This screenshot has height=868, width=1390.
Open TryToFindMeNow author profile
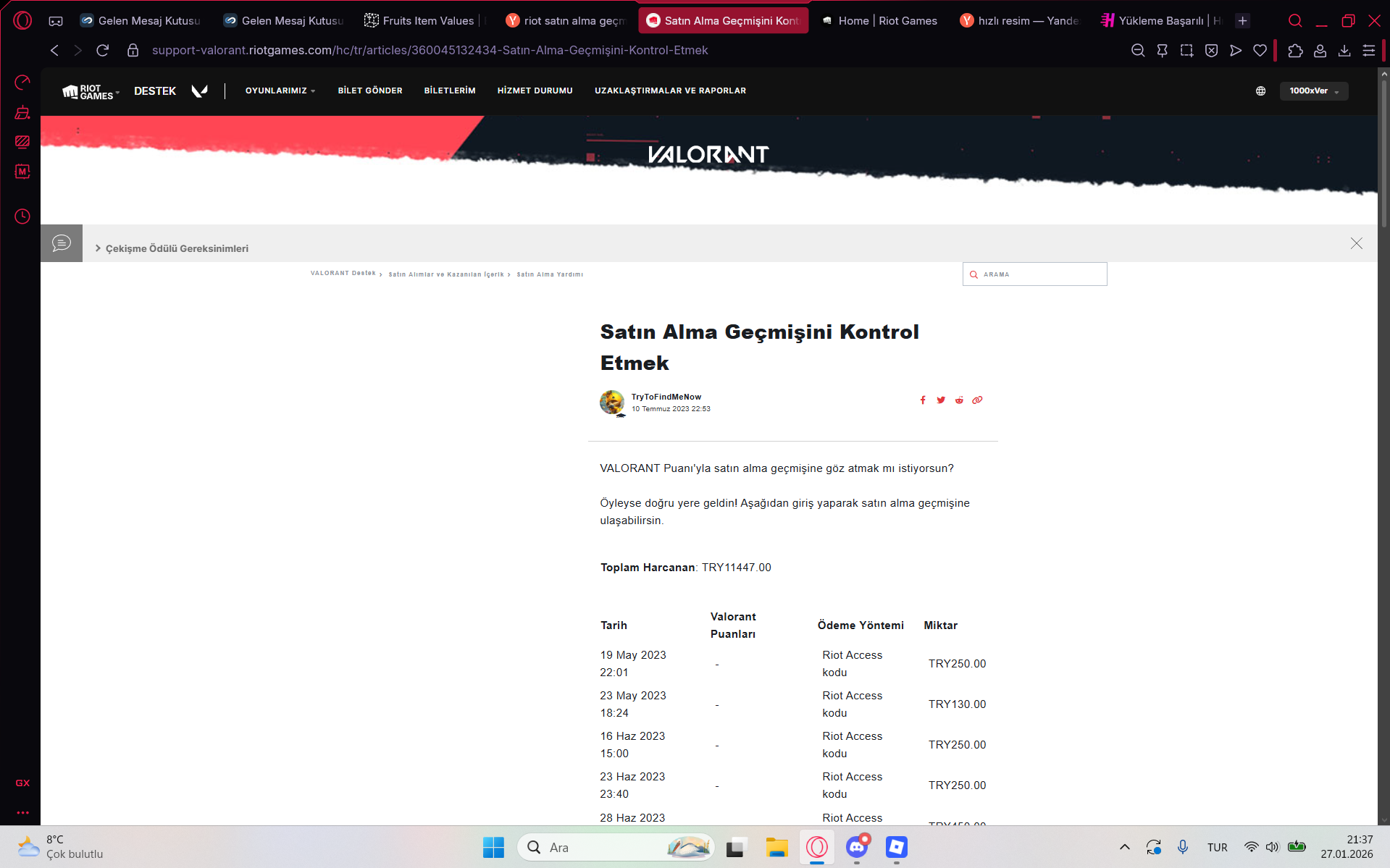[x=666, y=397]
